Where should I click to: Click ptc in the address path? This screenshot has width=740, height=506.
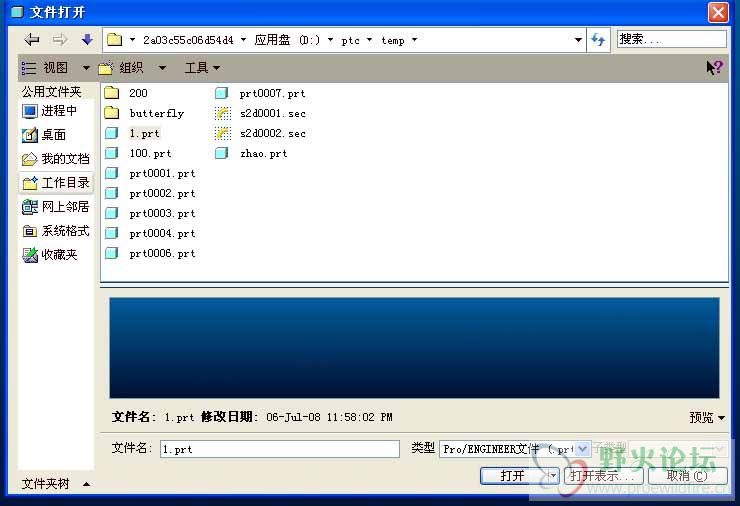350,40
